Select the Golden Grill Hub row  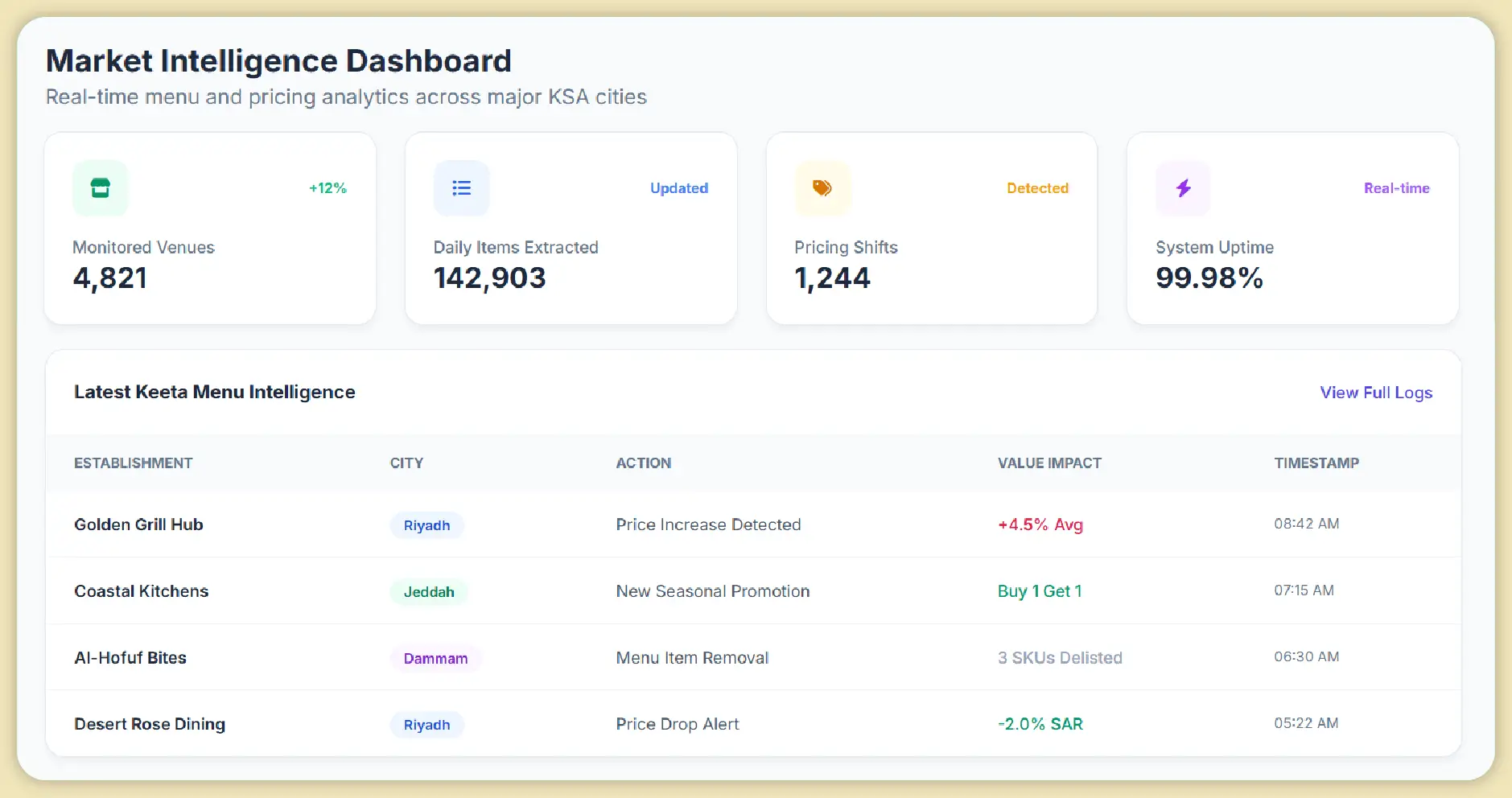138,524
